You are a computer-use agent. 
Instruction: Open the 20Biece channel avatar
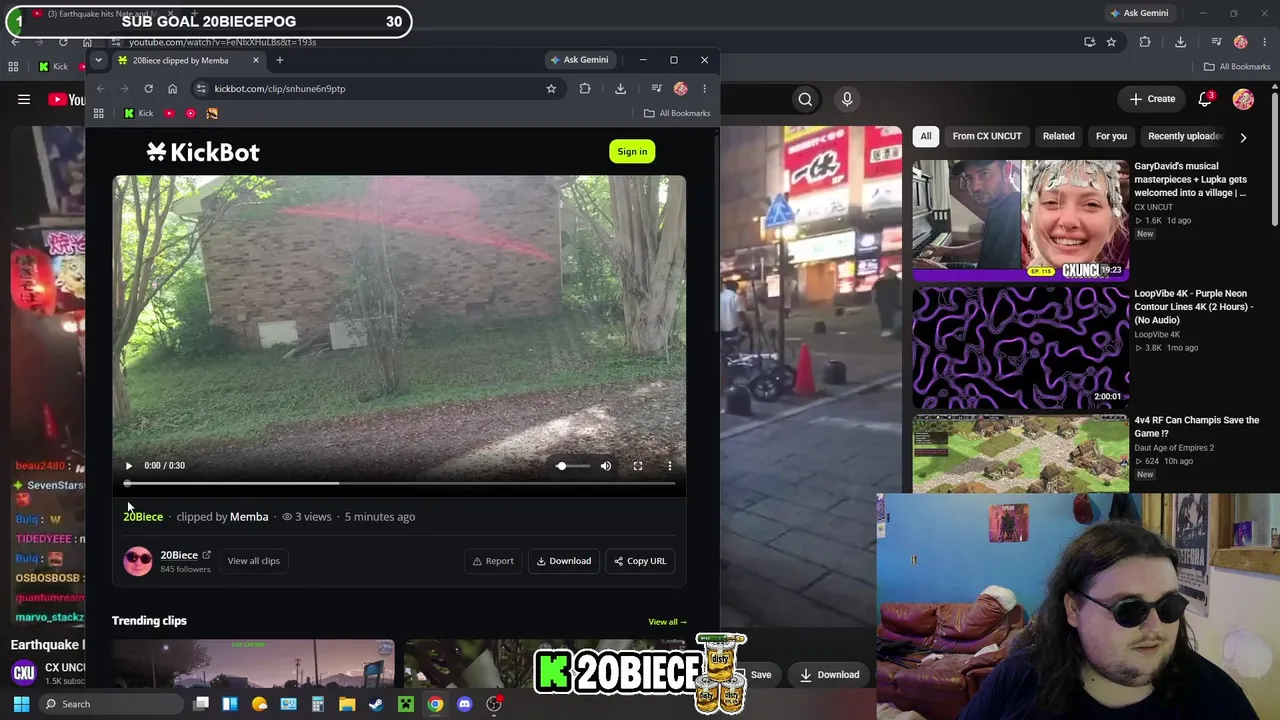click(138, 561)
